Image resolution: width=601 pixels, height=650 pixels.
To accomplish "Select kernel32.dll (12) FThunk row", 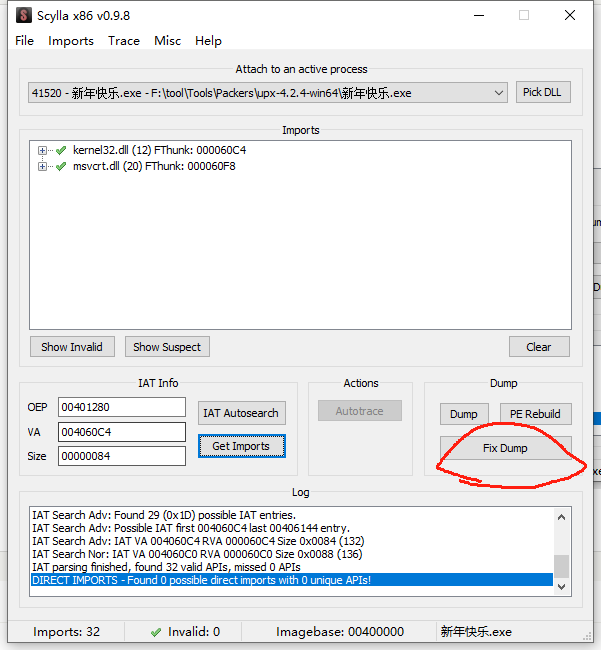I will click(160, 150).
